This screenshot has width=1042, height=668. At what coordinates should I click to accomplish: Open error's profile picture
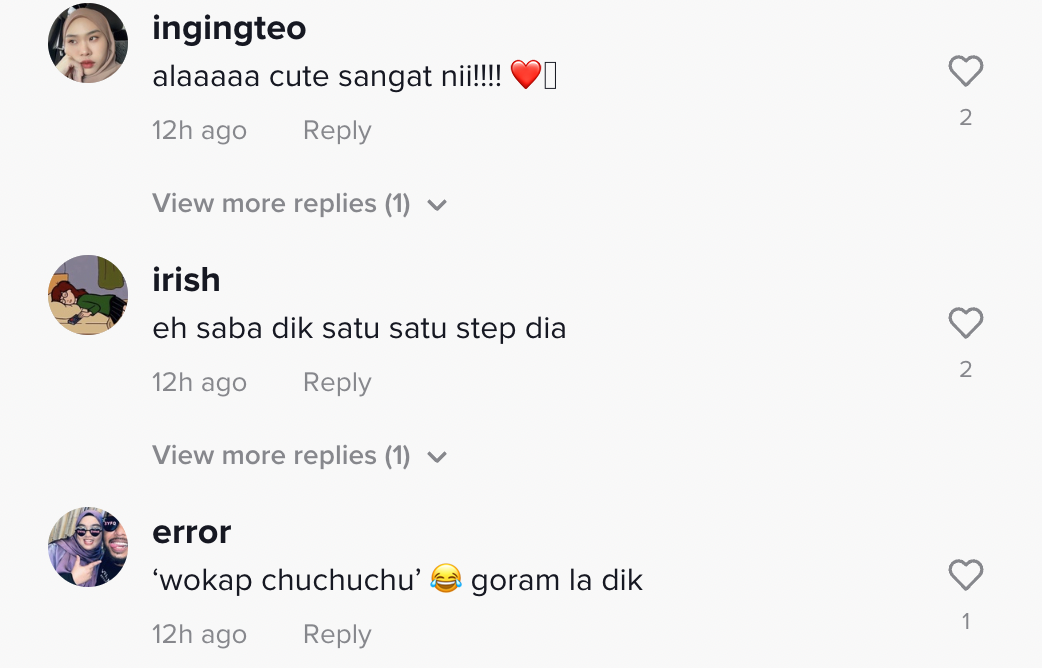click(88, 547)
